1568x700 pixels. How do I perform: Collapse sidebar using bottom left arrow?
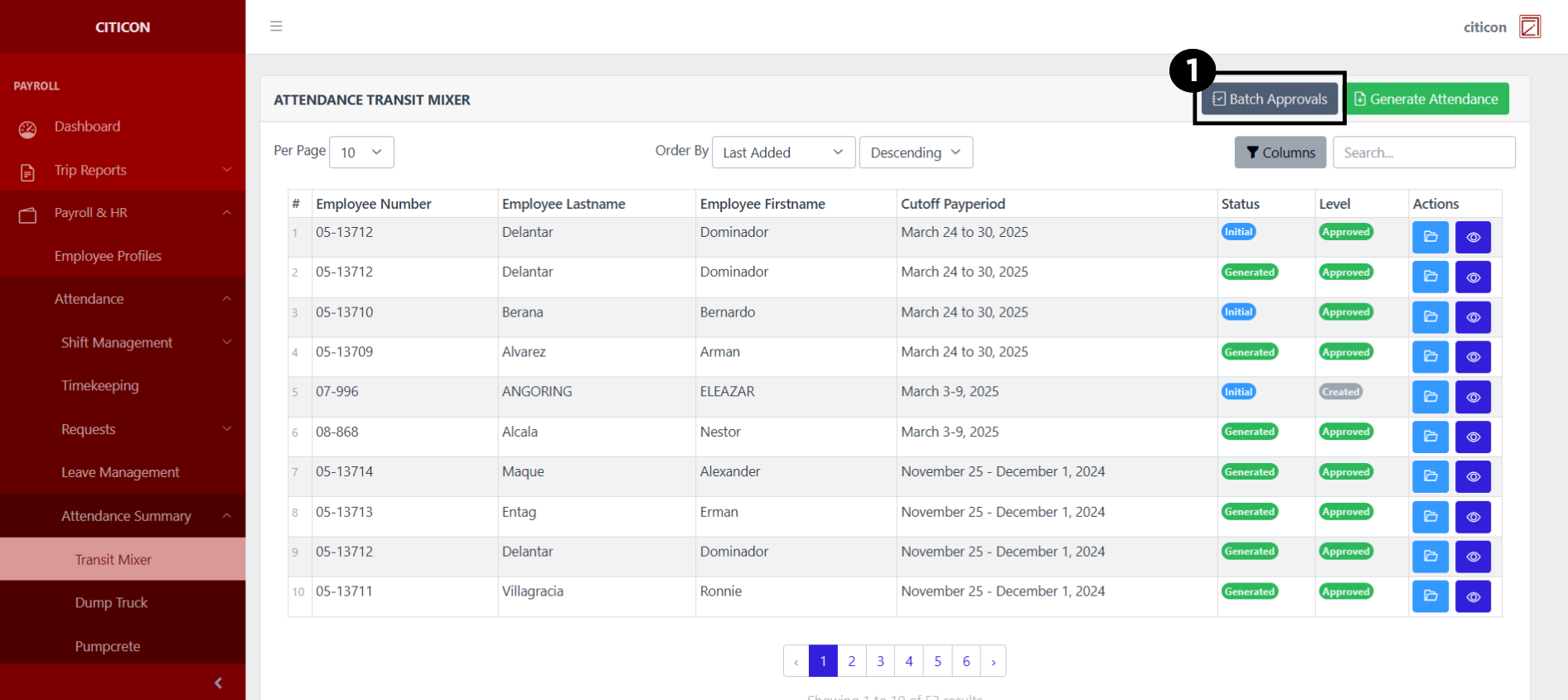coord(218,683)
